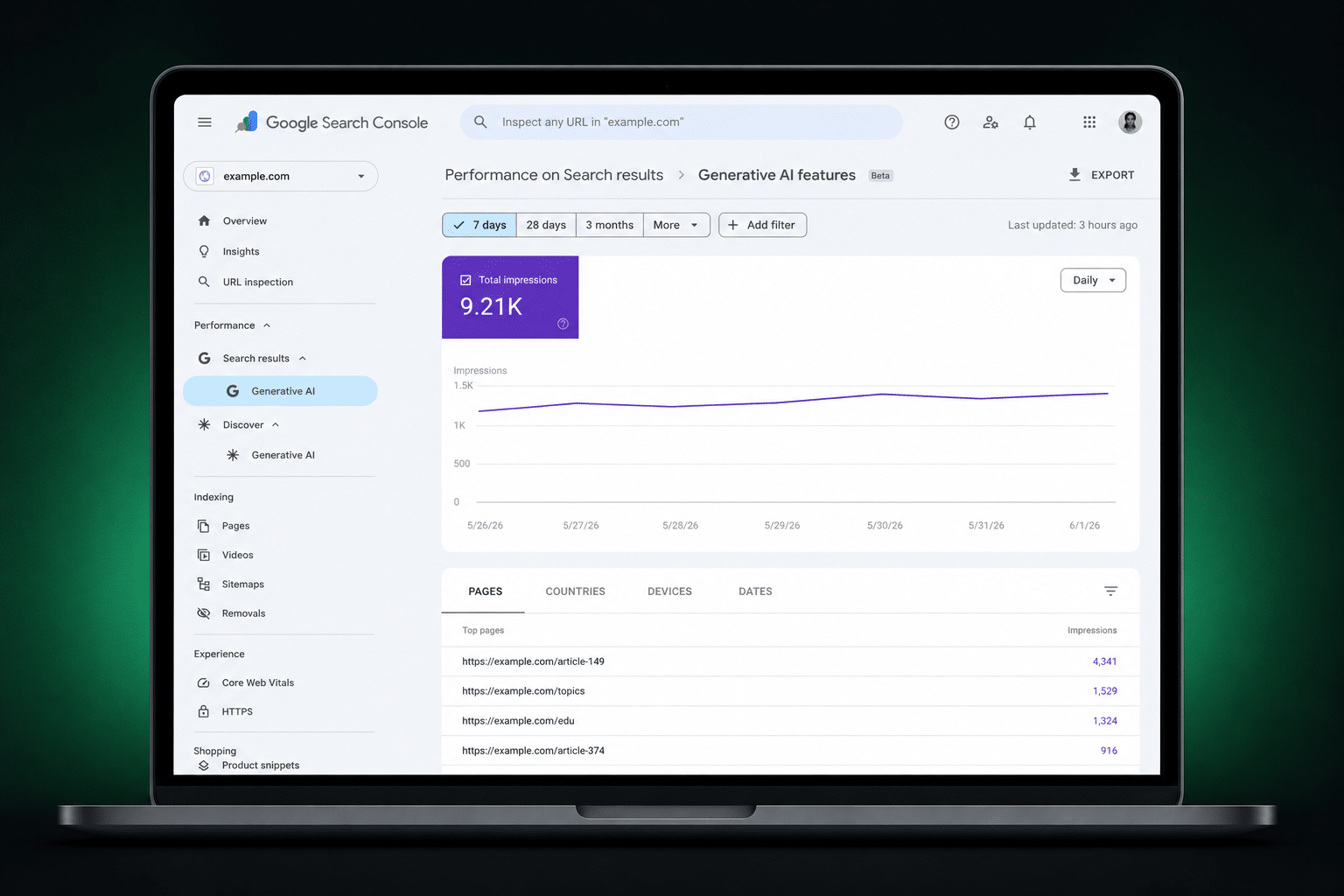Viewport: 1344px width, 896px height.
Task: Switch to the PAGES tab
Action: coord(485,591)
